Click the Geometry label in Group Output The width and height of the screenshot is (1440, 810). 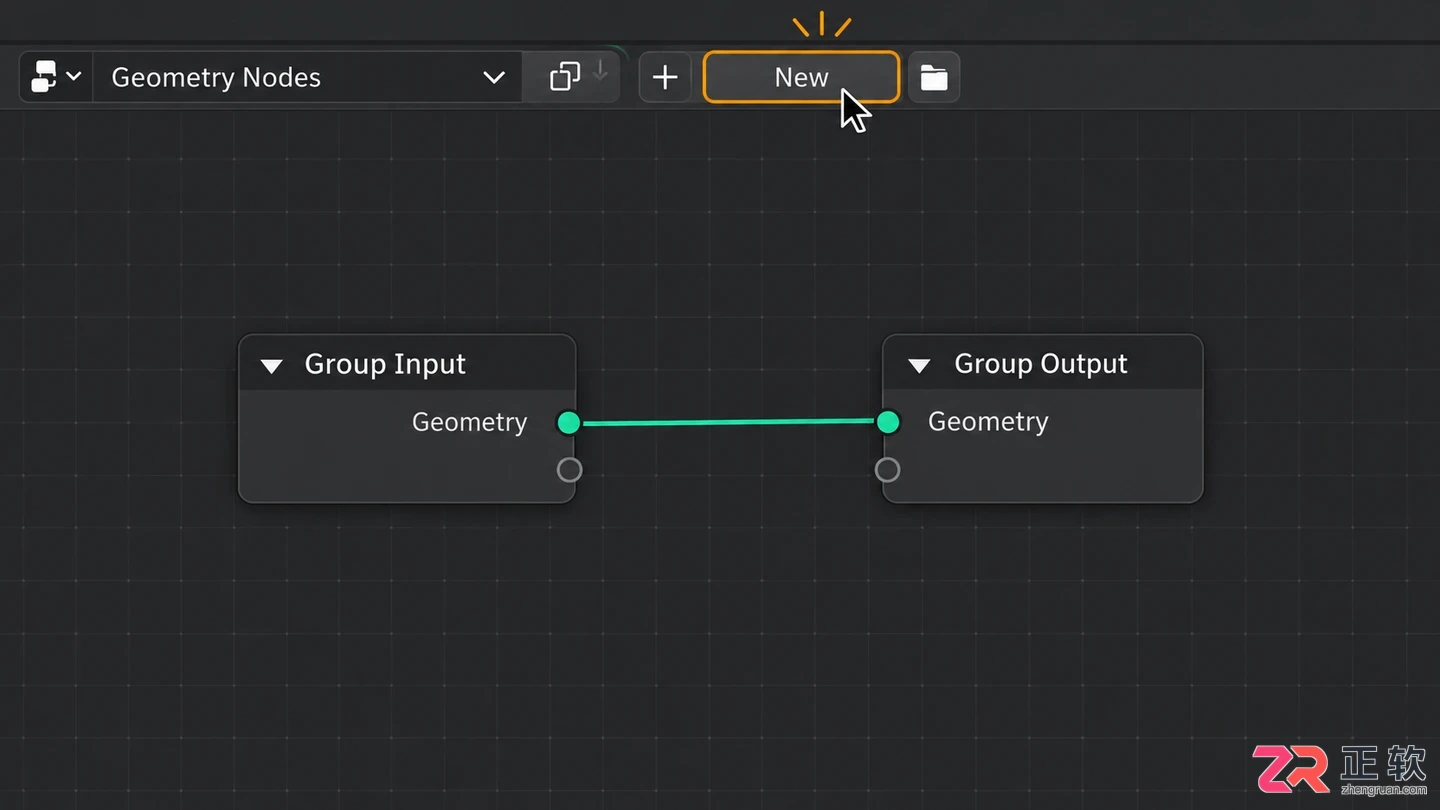coord(988,422)
